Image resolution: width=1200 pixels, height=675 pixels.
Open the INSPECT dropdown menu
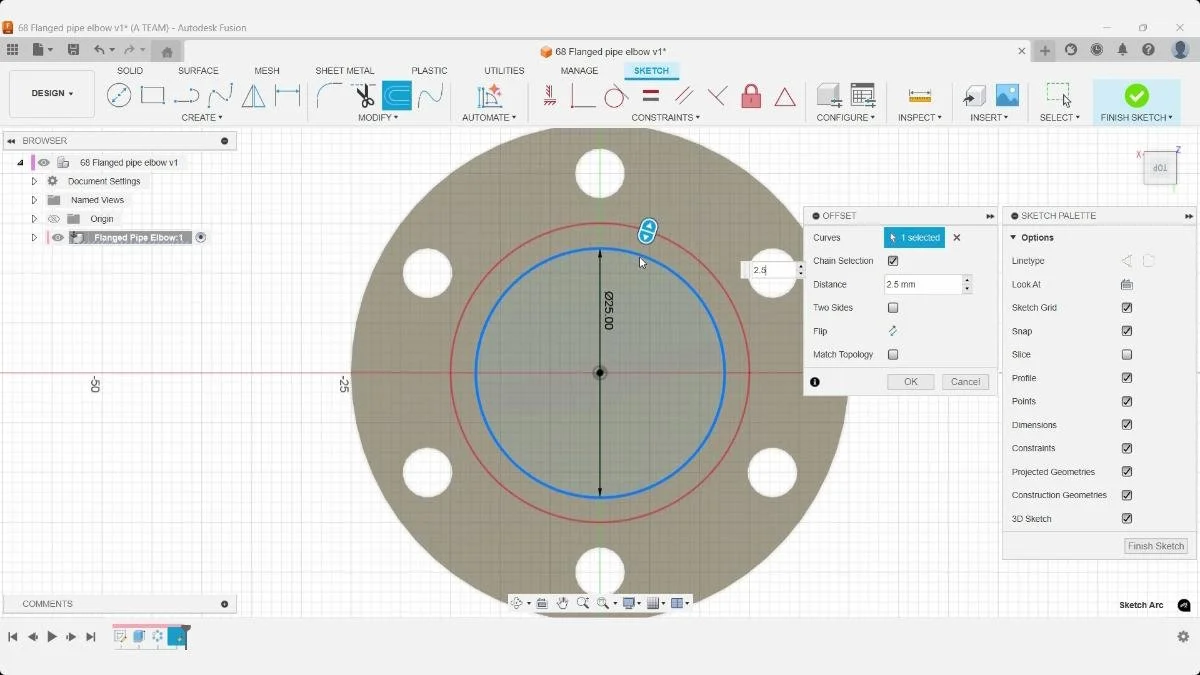click(x=920, y=118)
